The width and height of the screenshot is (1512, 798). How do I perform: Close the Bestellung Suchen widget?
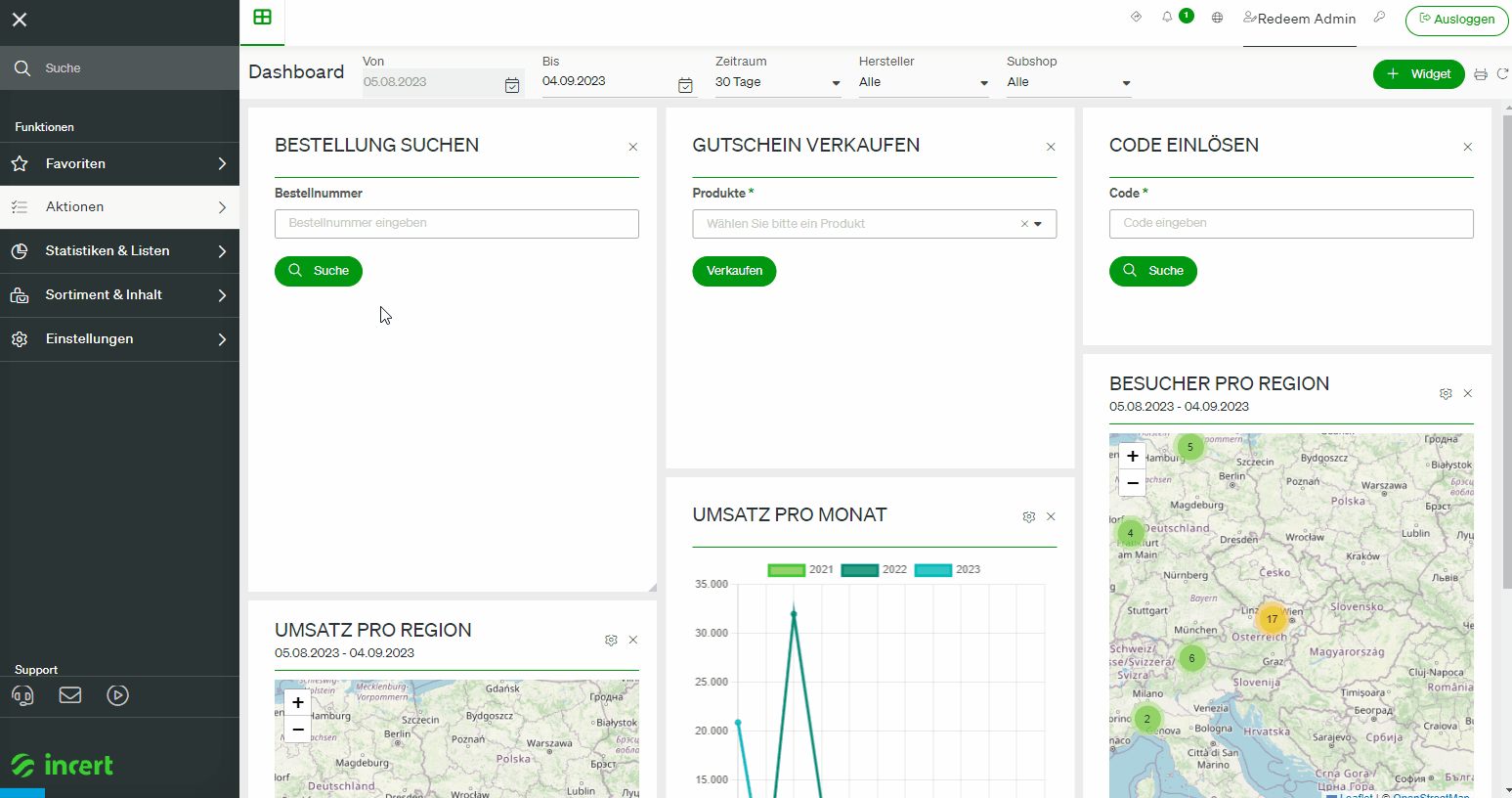tap(633, 148)
